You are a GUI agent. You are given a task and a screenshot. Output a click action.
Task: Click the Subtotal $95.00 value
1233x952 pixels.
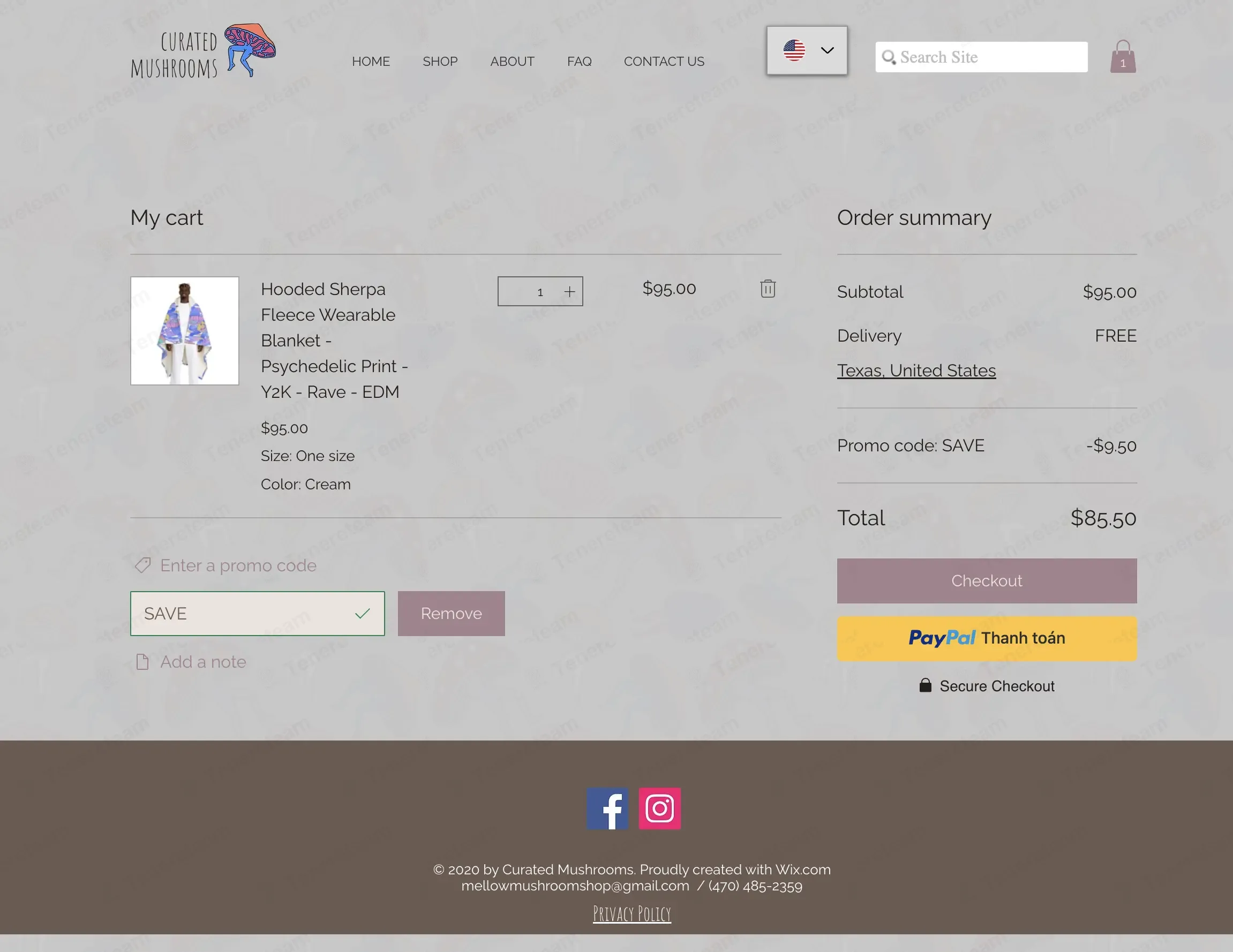[x=1109, y=292]
